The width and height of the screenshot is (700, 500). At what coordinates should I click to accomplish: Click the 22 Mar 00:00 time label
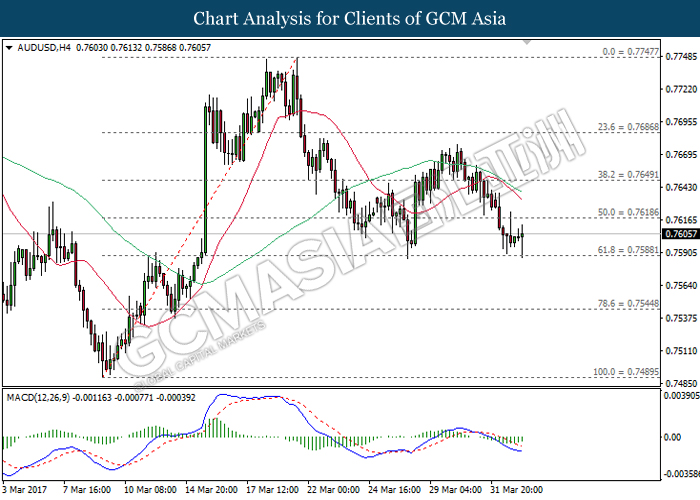tap(333, 490)
